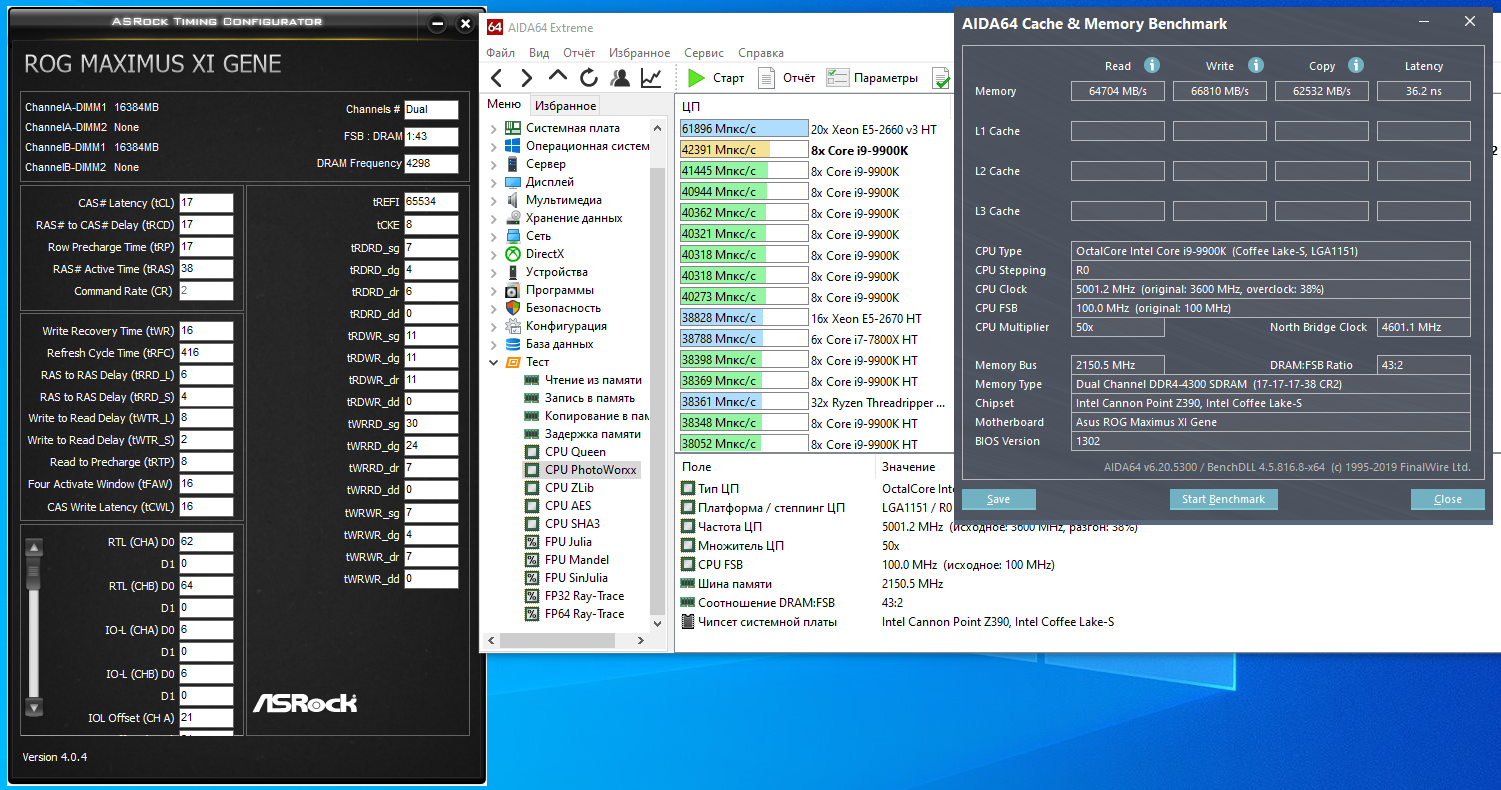Click the Back arrow in AIDA64 toolbar
The image size is (1501, 790).
point(497,78)
